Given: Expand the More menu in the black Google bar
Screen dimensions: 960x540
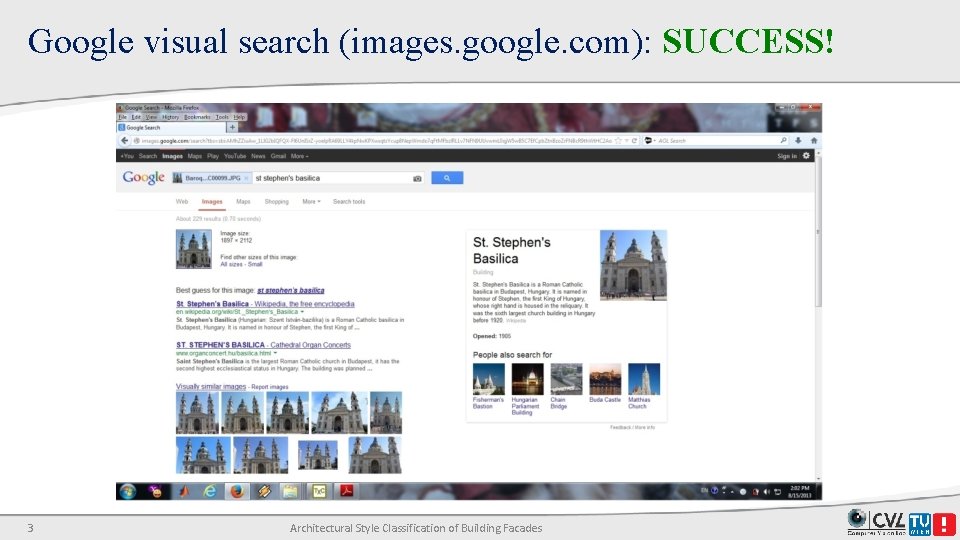Looking at the screenshot, I should (299, 156).
